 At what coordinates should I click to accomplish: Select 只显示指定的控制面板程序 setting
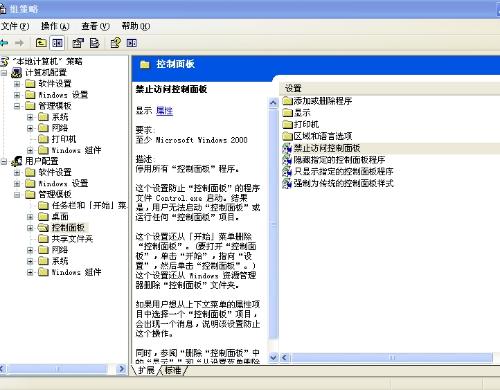343,171
